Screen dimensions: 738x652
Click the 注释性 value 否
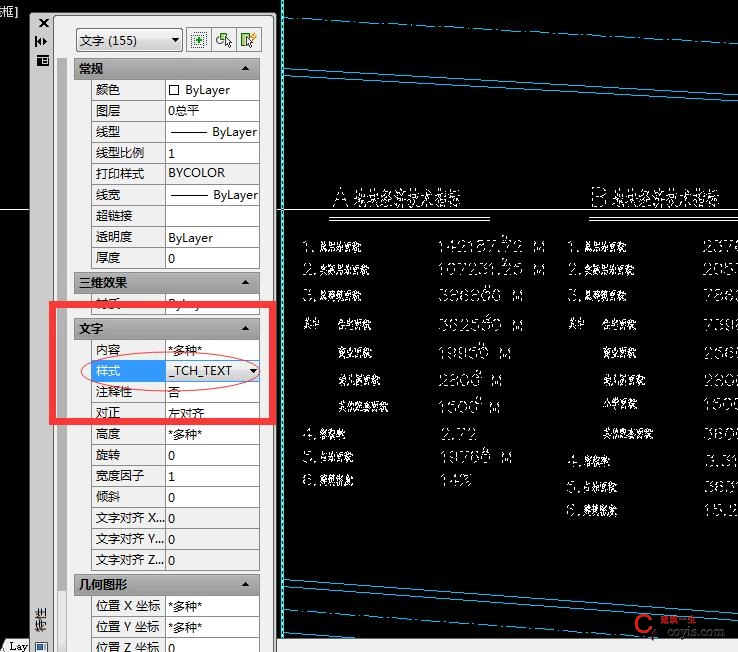tap(212, 392)
